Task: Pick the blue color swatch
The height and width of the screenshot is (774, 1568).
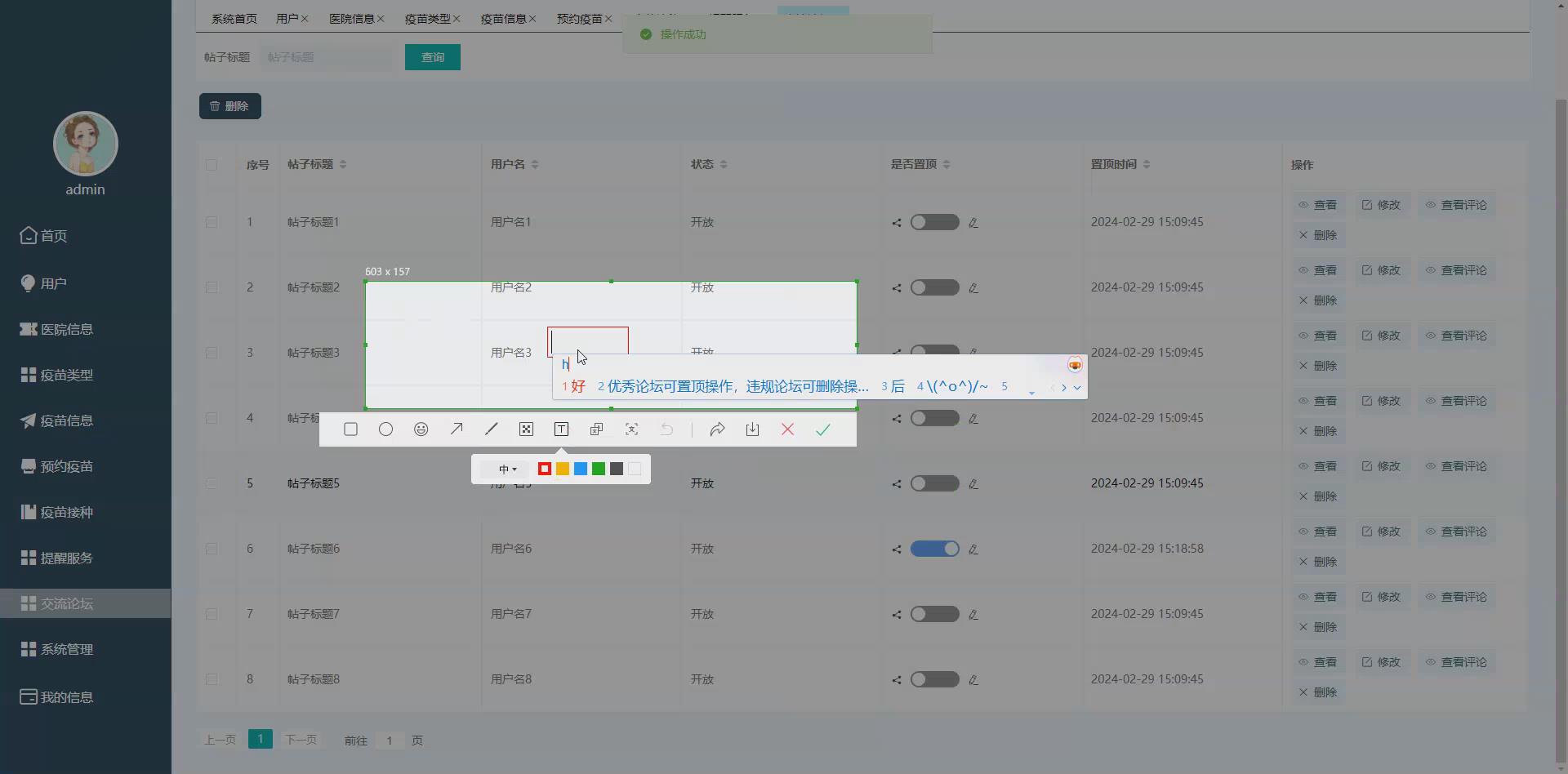Action: click(x=581, y=469)
